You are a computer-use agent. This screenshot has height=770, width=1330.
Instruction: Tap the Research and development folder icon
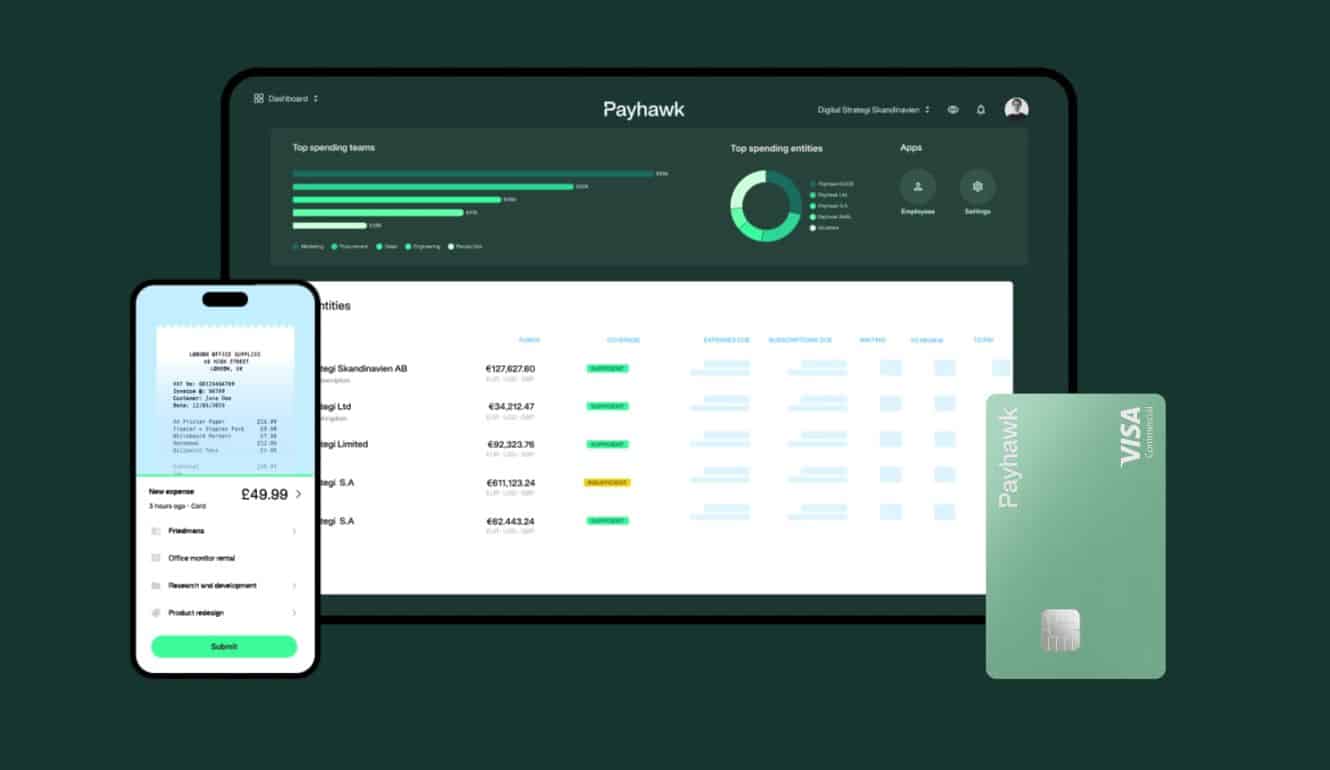point(155,586)
